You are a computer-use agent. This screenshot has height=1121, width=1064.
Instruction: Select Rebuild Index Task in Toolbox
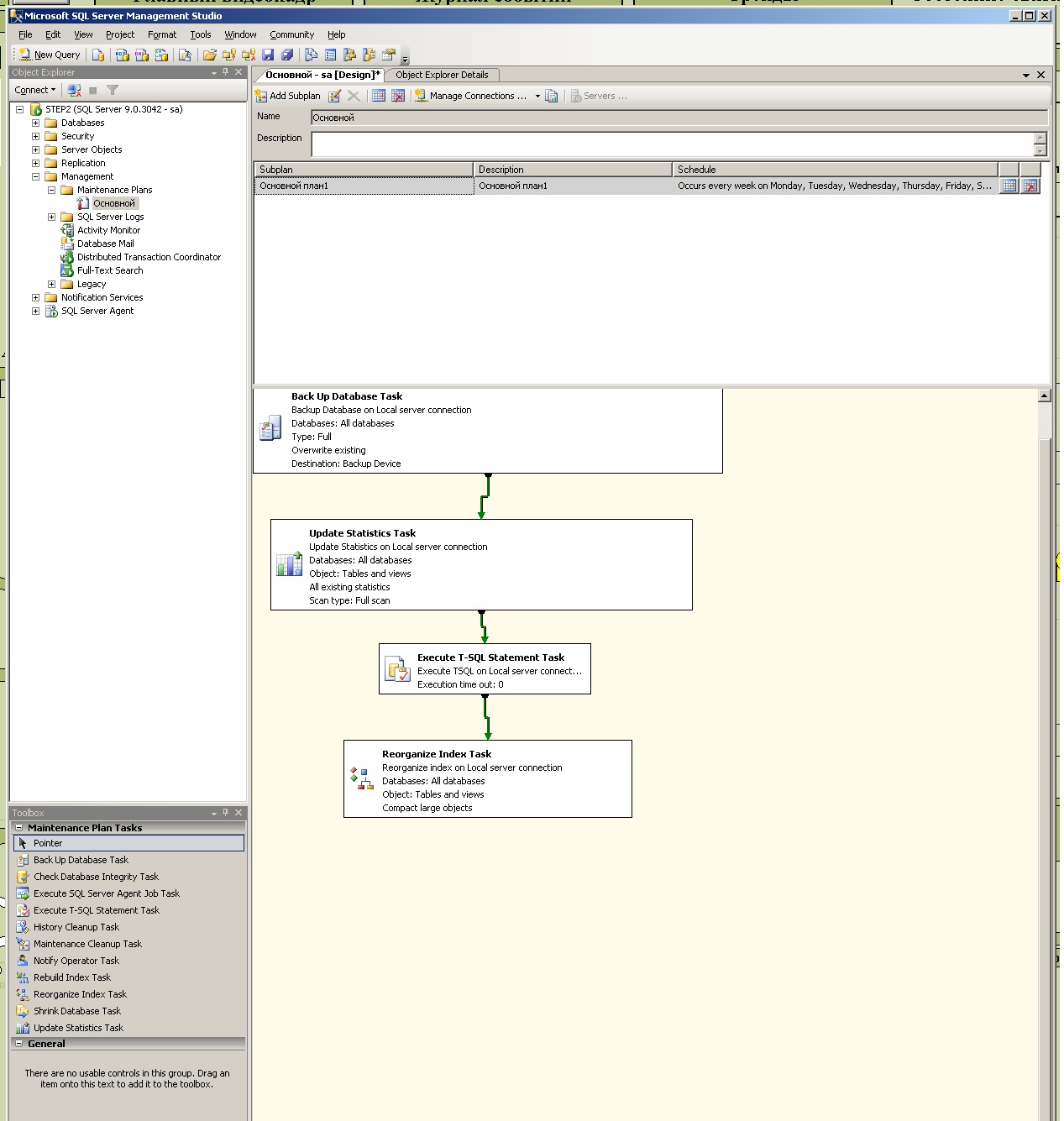[72, 978]
